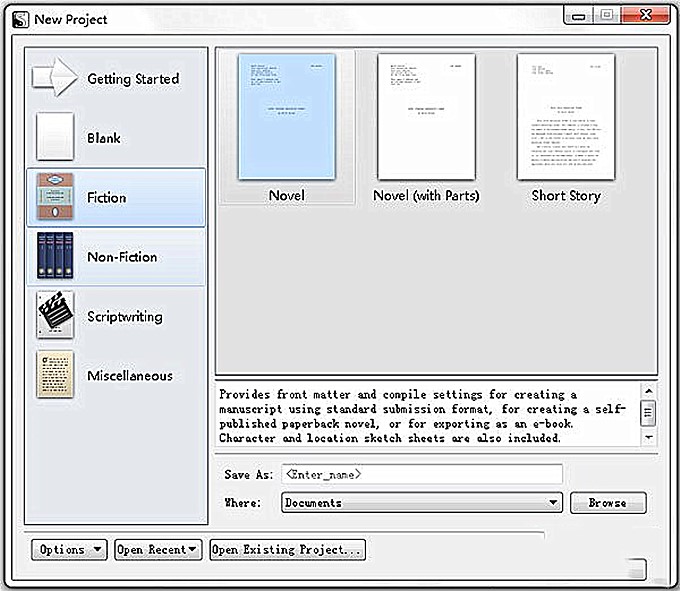Close the New Project window
Image resolution: width=680 pixels, height=591 pixels.
tap(646, 15)
